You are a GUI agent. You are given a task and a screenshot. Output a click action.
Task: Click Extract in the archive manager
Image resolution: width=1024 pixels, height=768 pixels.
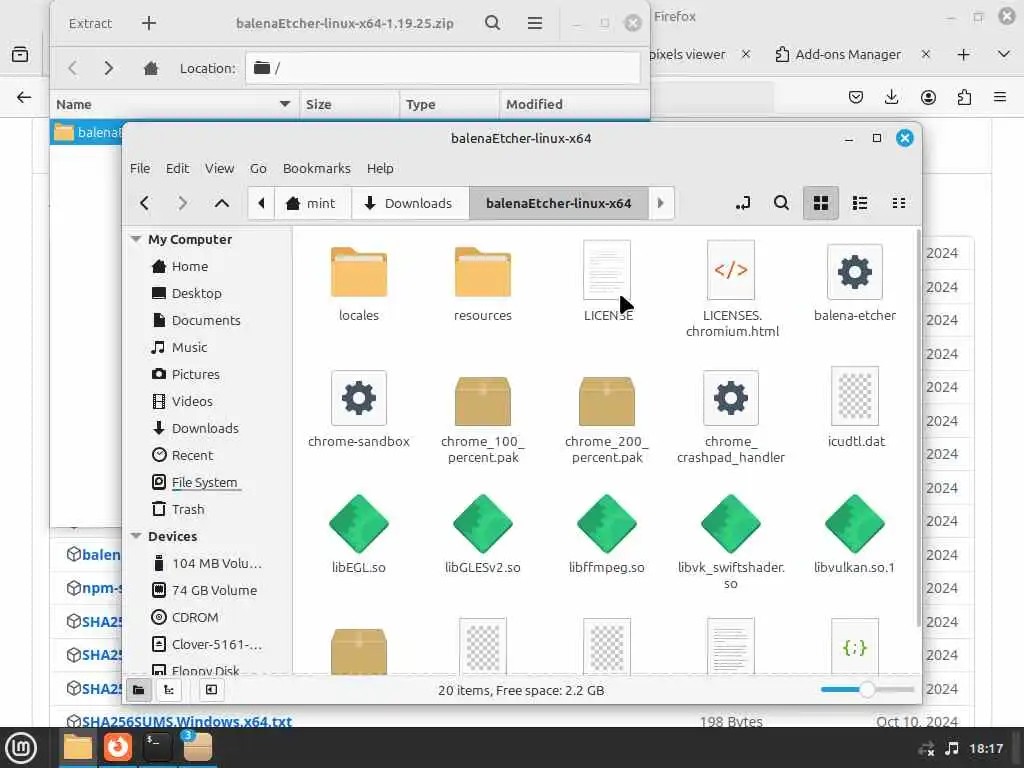[x=90, y=24]
